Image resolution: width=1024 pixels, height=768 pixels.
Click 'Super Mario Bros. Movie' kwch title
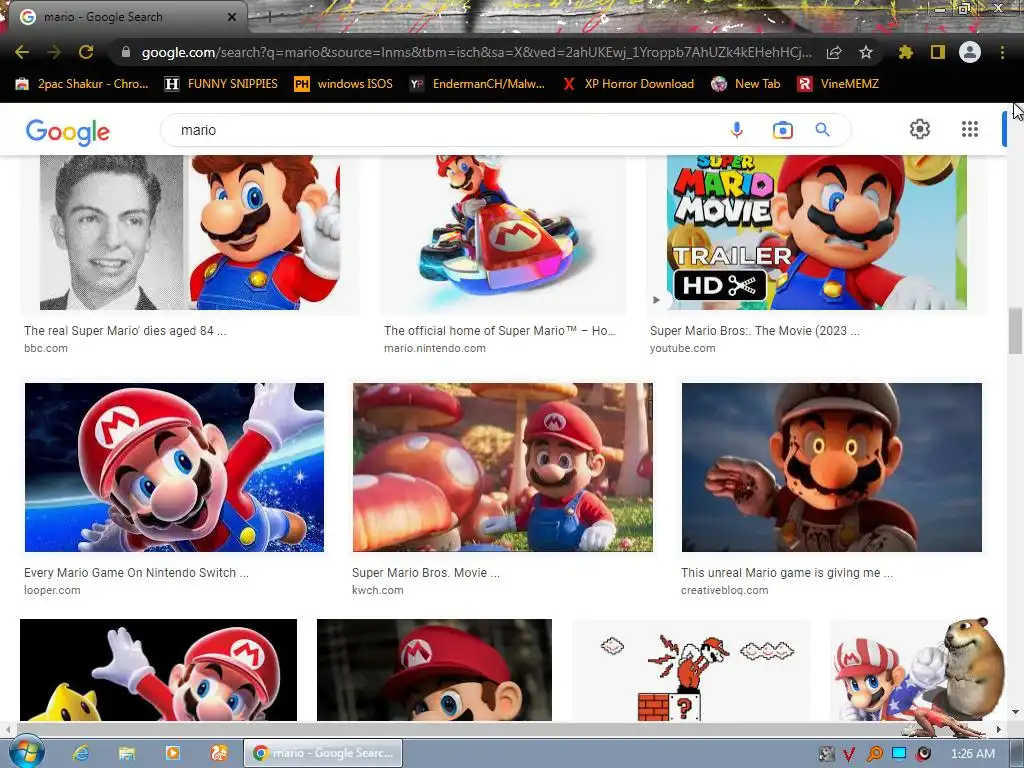coord(426,573)
